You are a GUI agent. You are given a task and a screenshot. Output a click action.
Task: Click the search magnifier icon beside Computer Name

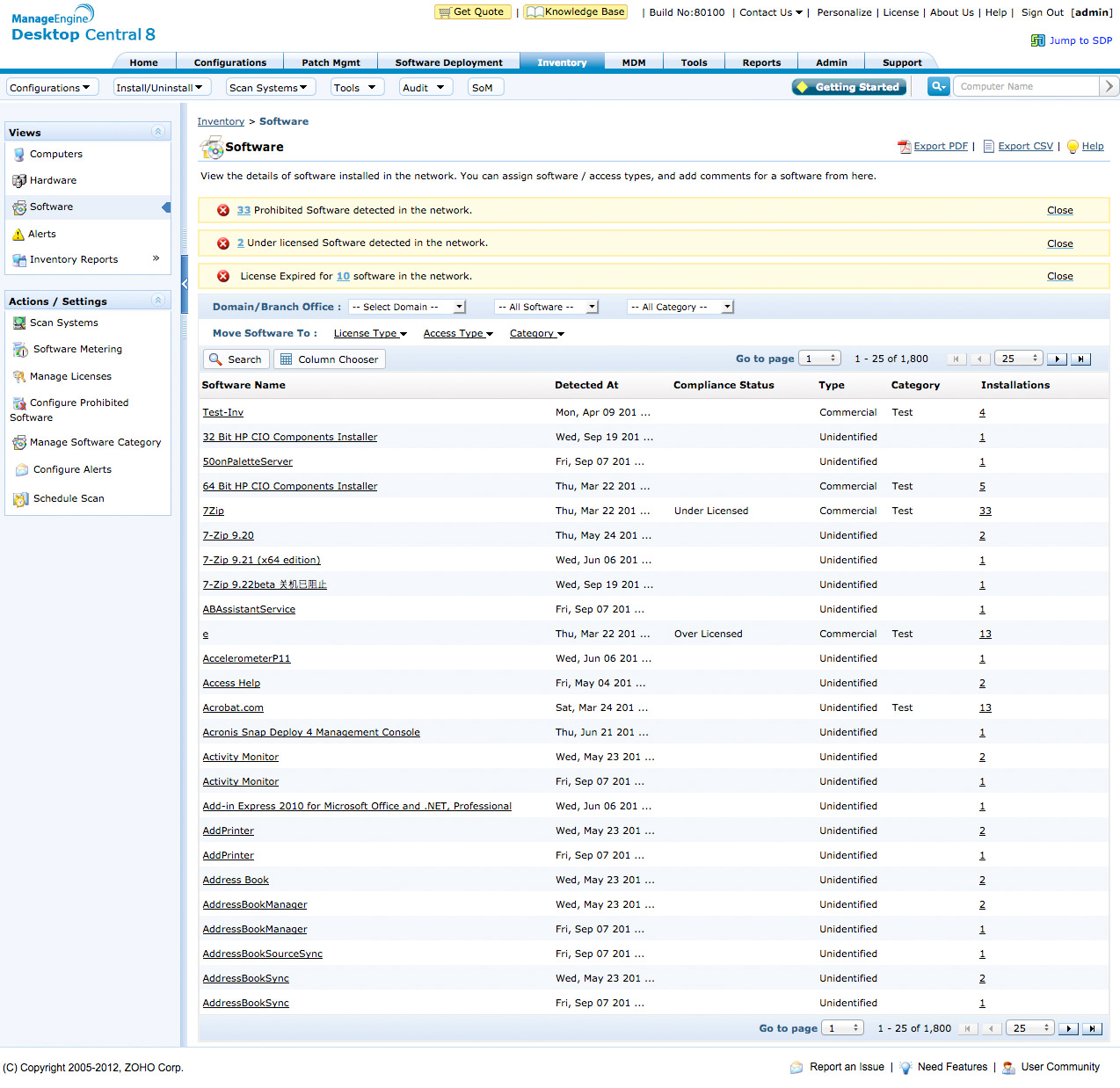point(939,86)
